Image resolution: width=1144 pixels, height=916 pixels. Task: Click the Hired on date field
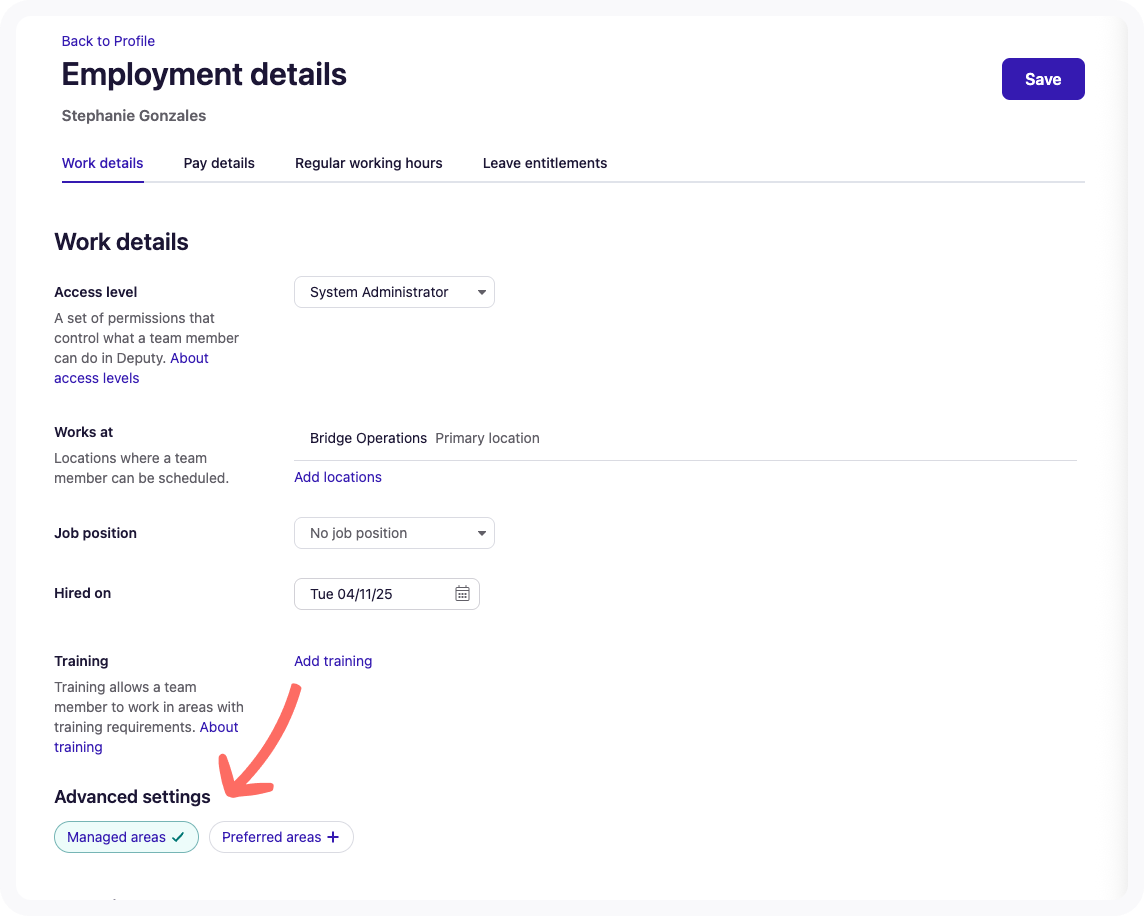[x=387, y=594]
